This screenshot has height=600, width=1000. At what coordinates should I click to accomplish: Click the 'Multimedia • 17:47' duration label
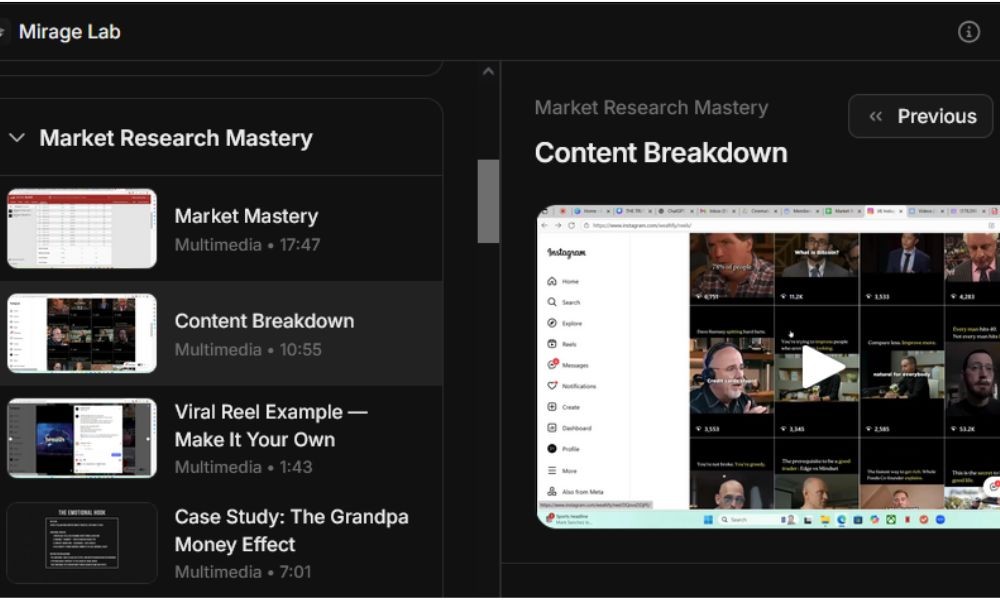(247, 245)
